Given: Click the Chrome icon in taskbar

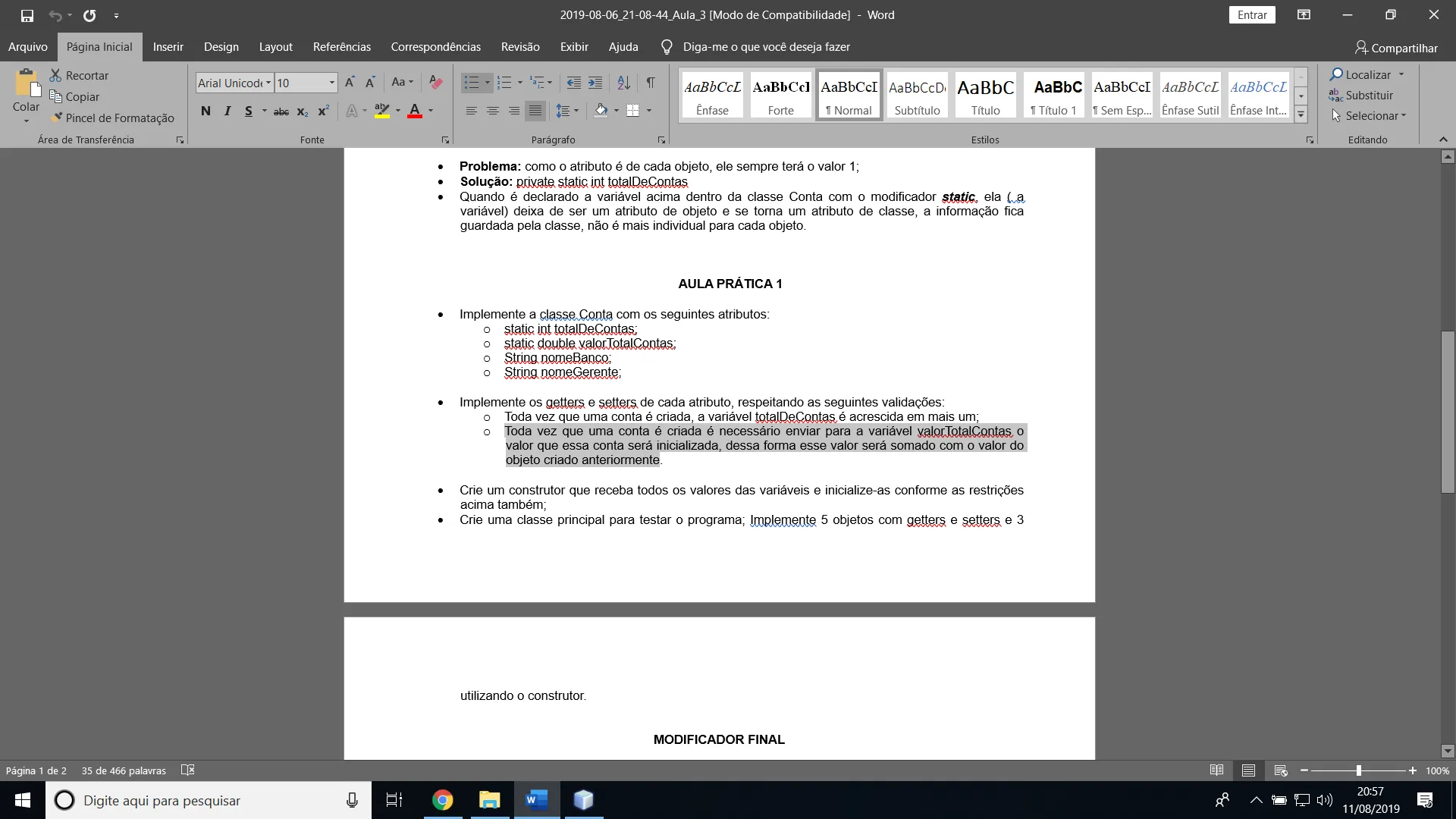Looking at the screenshot, I should 442,800.
